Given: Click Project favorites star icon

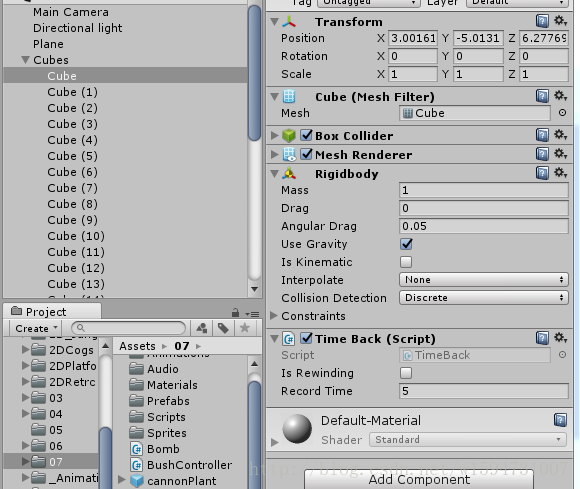Looking at the screenshot, I should point(245,328).
